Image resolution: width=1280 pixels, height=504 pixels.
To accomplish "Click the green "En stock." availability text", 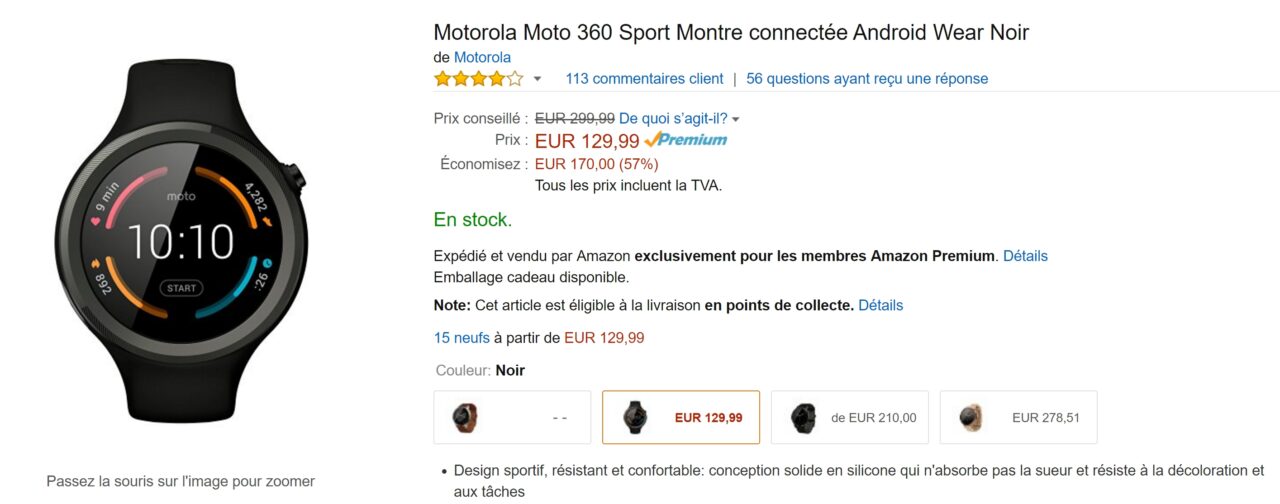I will click(473, 220).
